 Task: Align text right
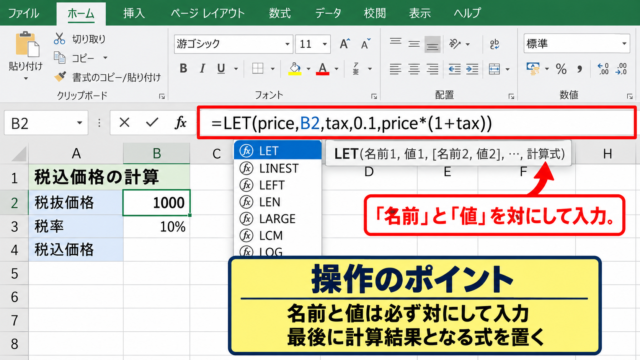pos(432,69)
